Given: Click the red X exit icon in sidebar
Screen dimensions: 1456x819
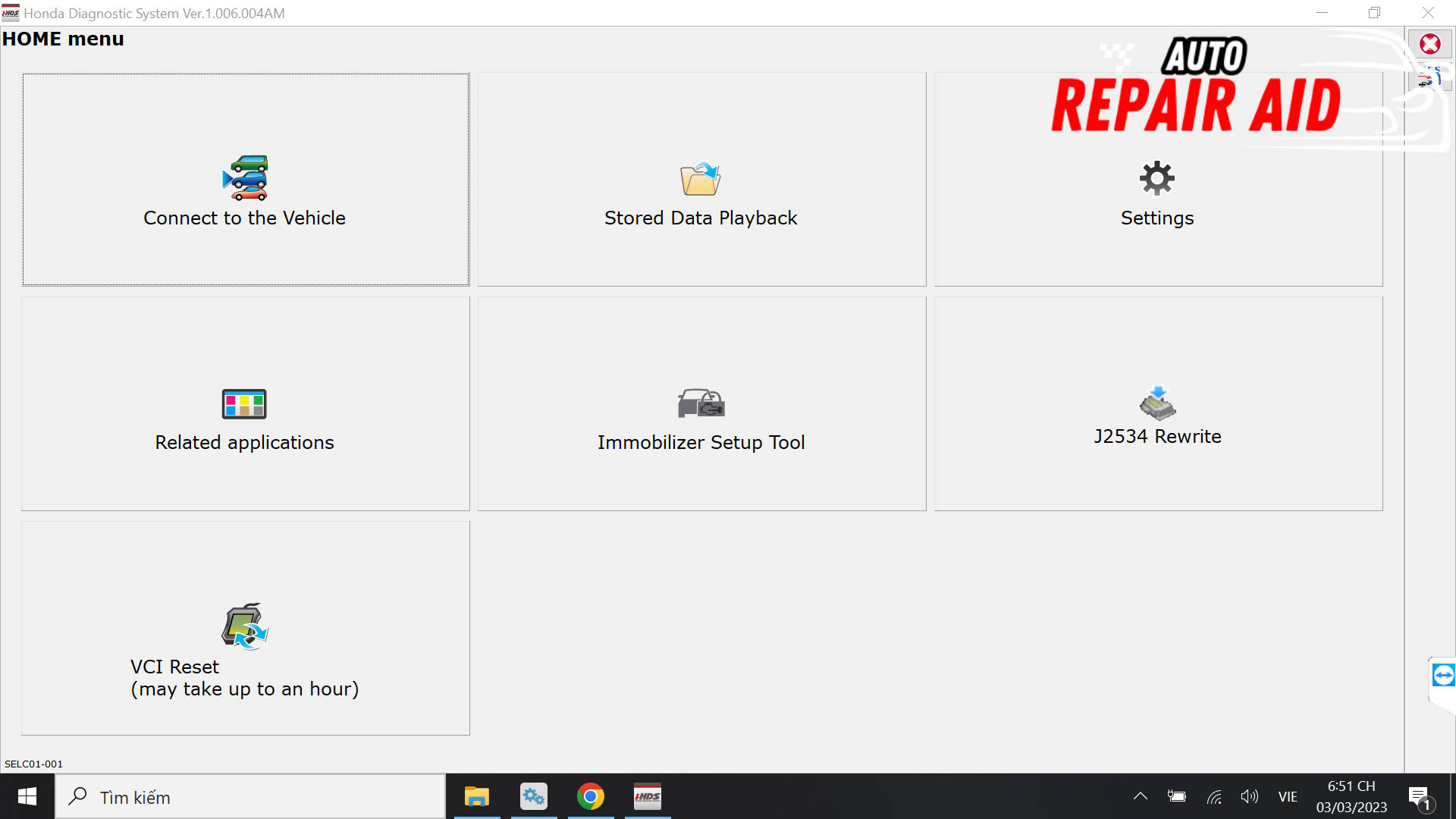Looking at the screenshot, I should coord(1430,45).
